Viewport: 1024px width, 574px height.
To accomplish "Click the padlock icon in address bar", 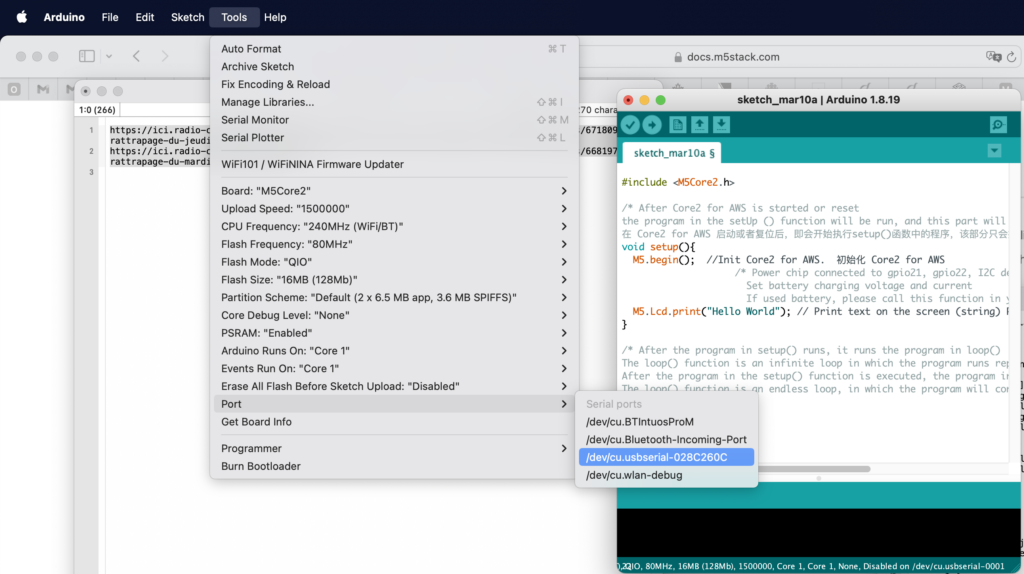I will 678,57.
